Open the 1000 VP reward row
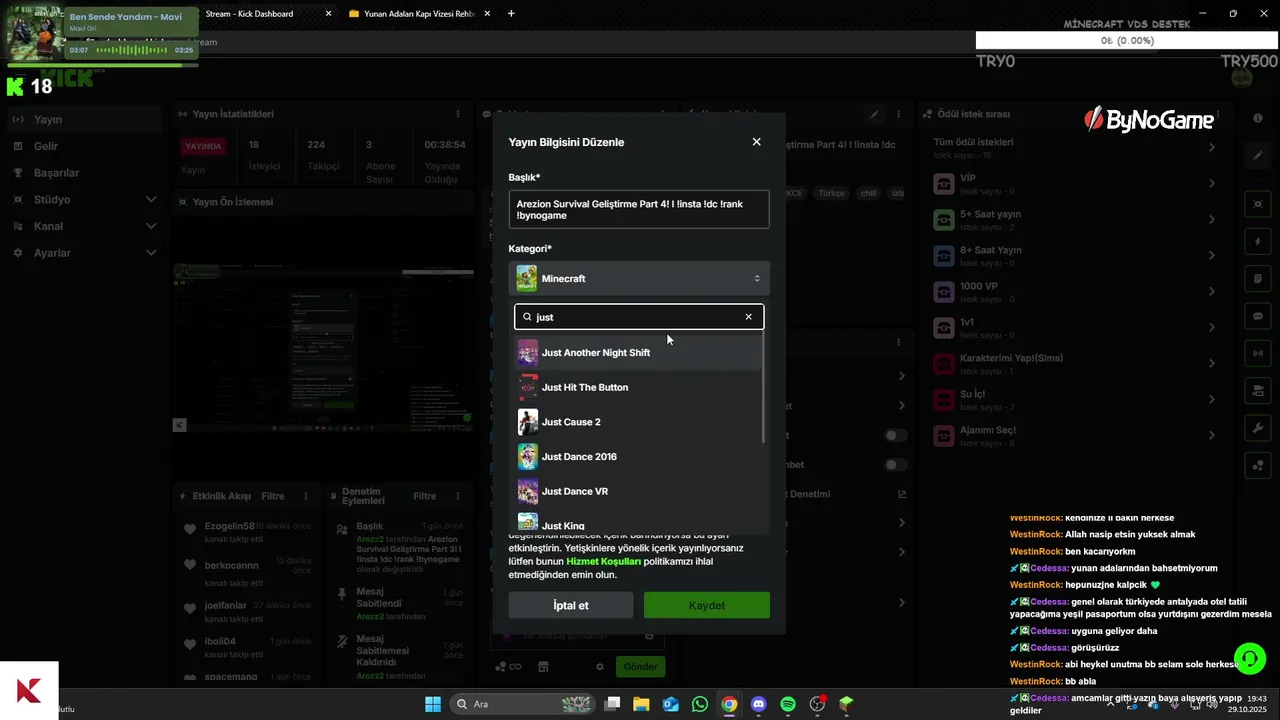 tap(1075, 292)
